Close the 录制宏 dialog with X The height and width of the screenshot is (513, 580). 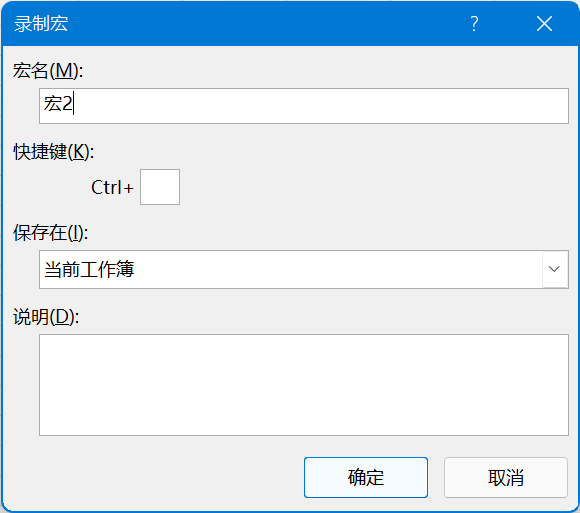(x=544, y=24)
